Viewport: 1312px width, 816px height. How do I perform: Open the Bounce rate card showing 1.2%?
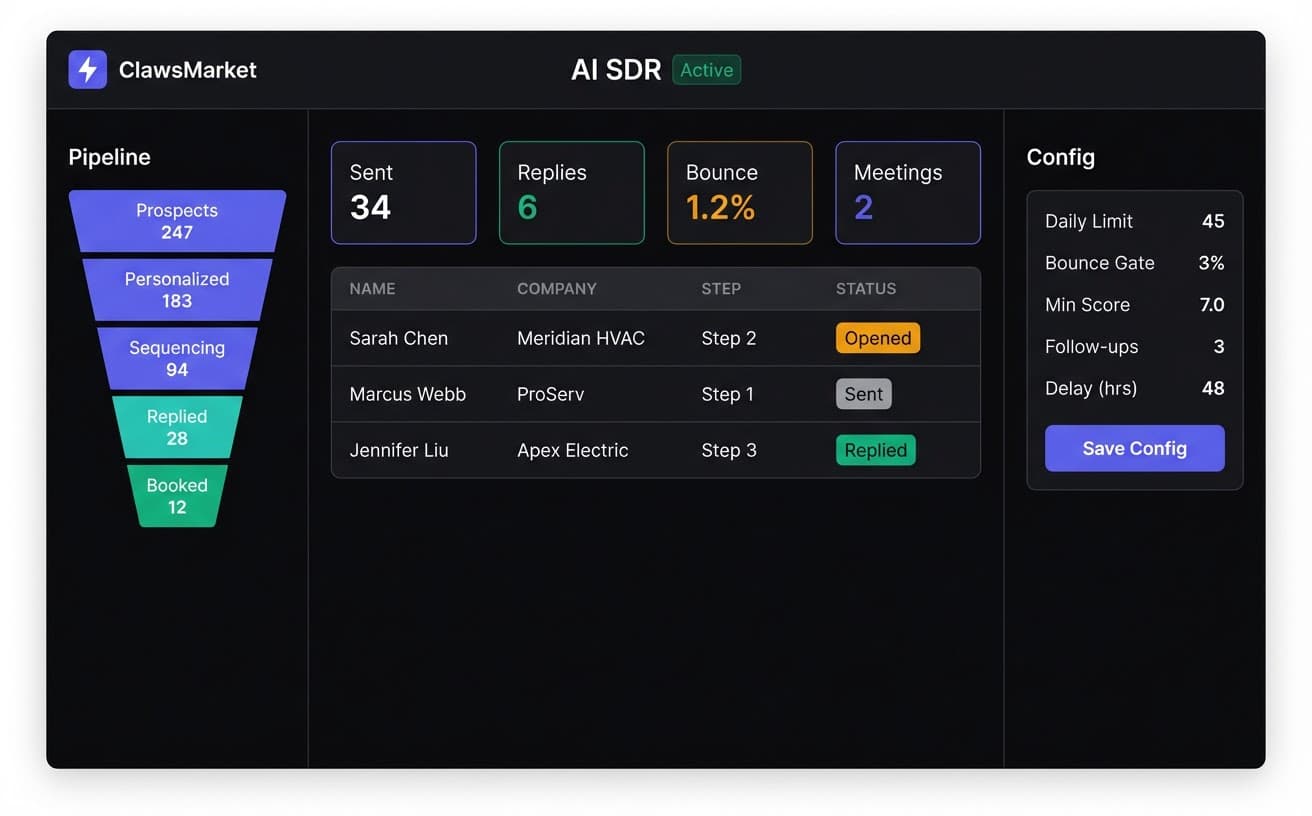(x=739, y=192)
